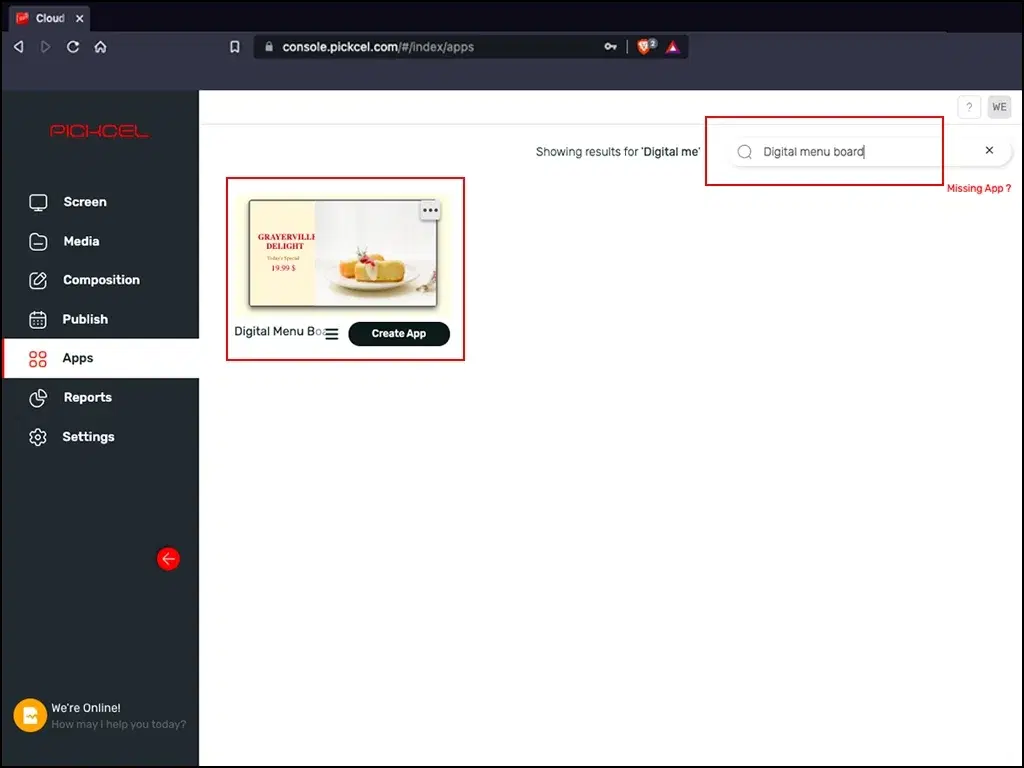Click the Settings gear icon

pos(37,437)
